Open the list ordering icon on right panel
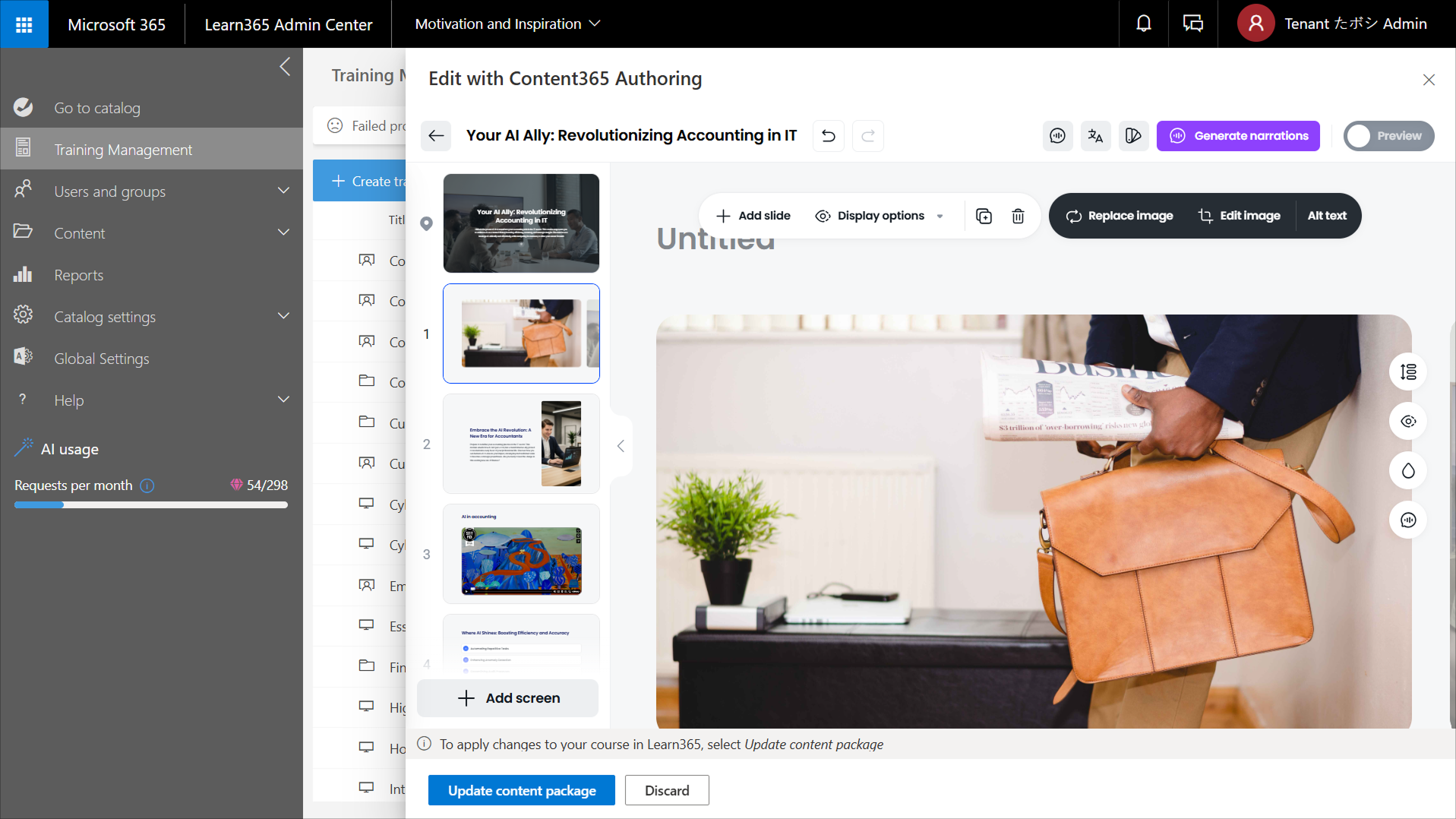This screenshot has width=1456, height=819. [x=1407, y=372]
